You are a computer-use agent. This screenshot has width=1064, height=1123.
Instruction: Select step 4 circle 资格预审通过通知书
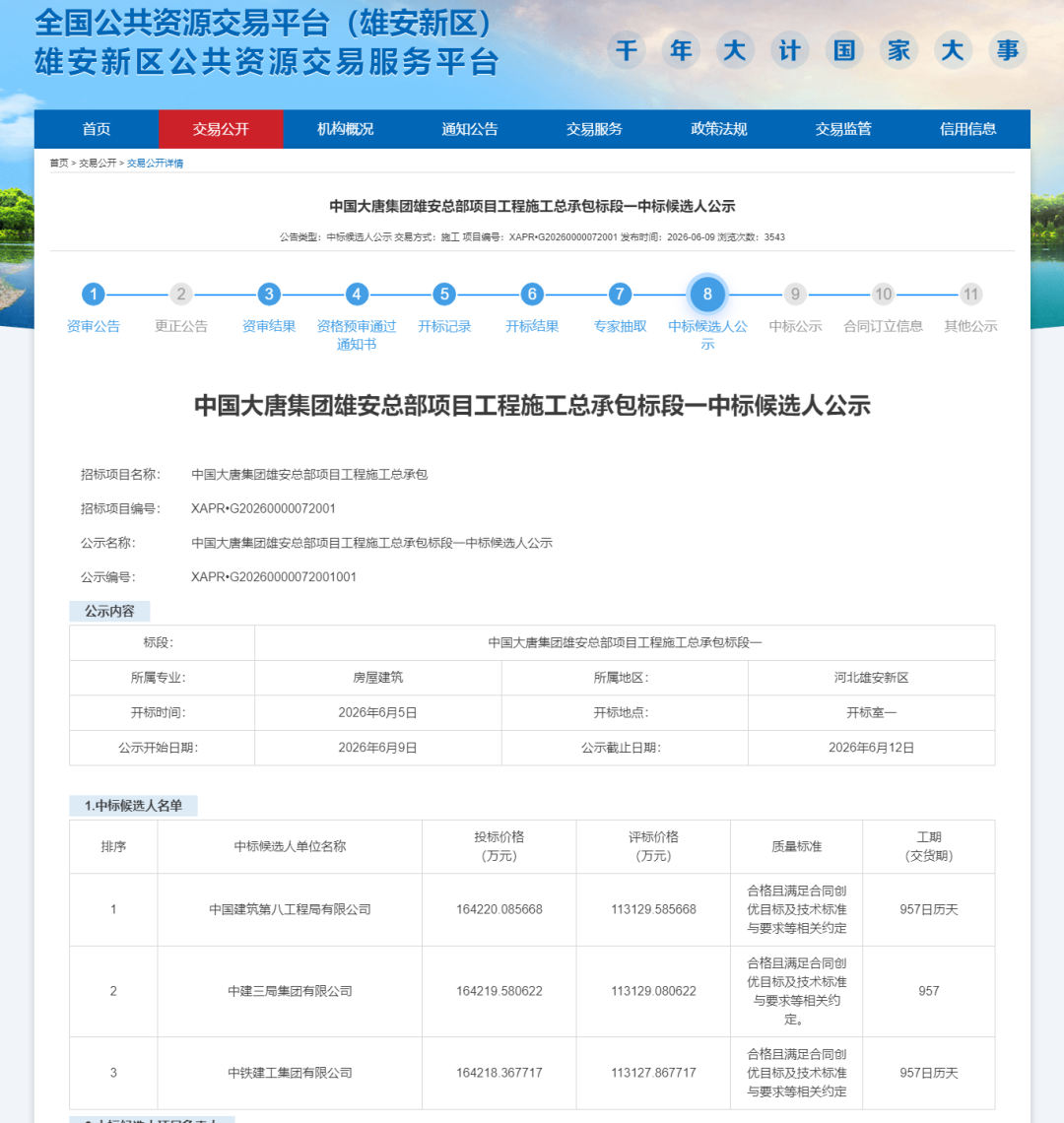357,294
